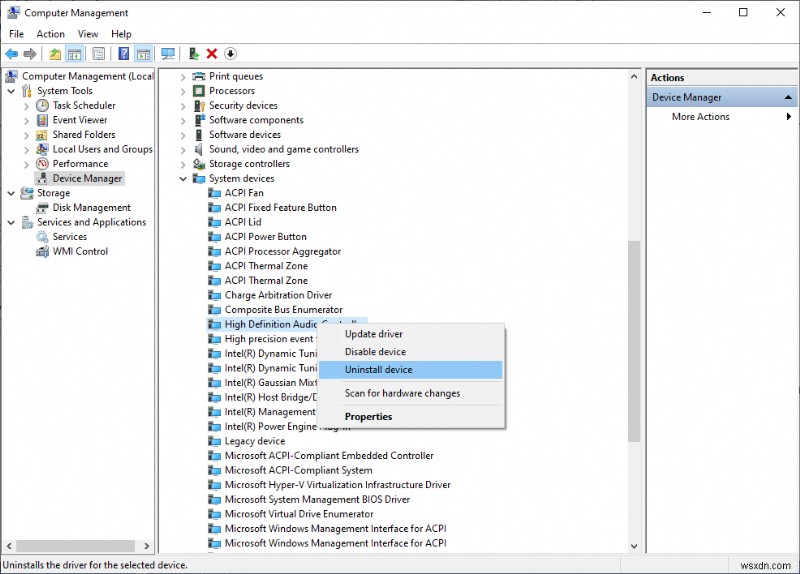Collapse the Device Manager actions section
Viewport: 800px width, 574px height.
[788, 97]
